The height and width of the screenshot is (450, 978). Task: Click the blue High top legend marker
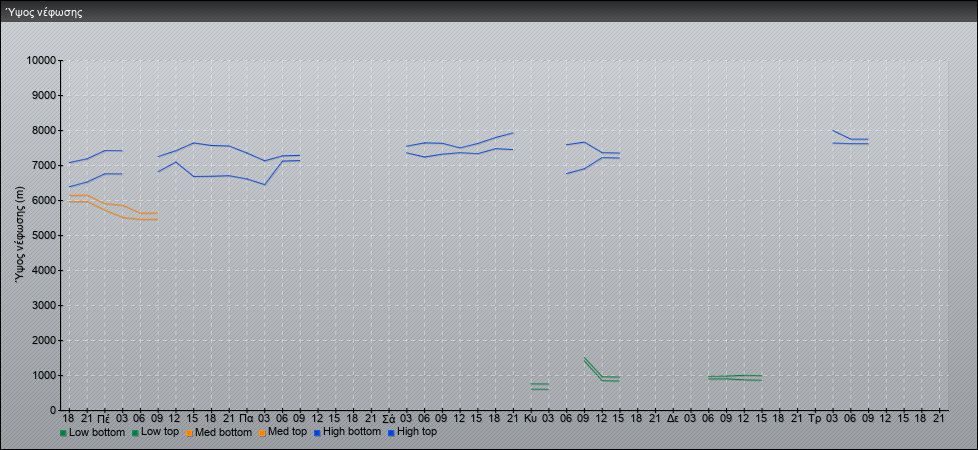click(x=390, y=433)
